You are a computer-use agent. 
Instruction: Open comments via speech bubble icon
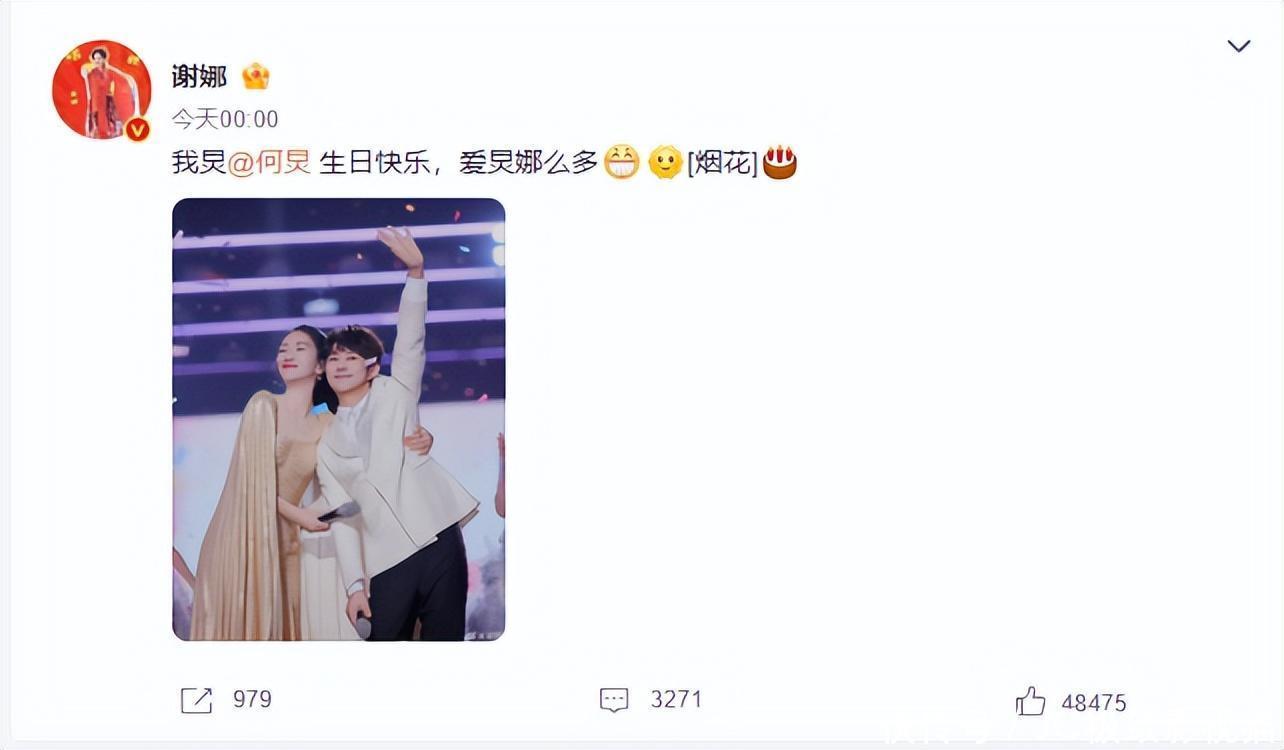(614, 700)
